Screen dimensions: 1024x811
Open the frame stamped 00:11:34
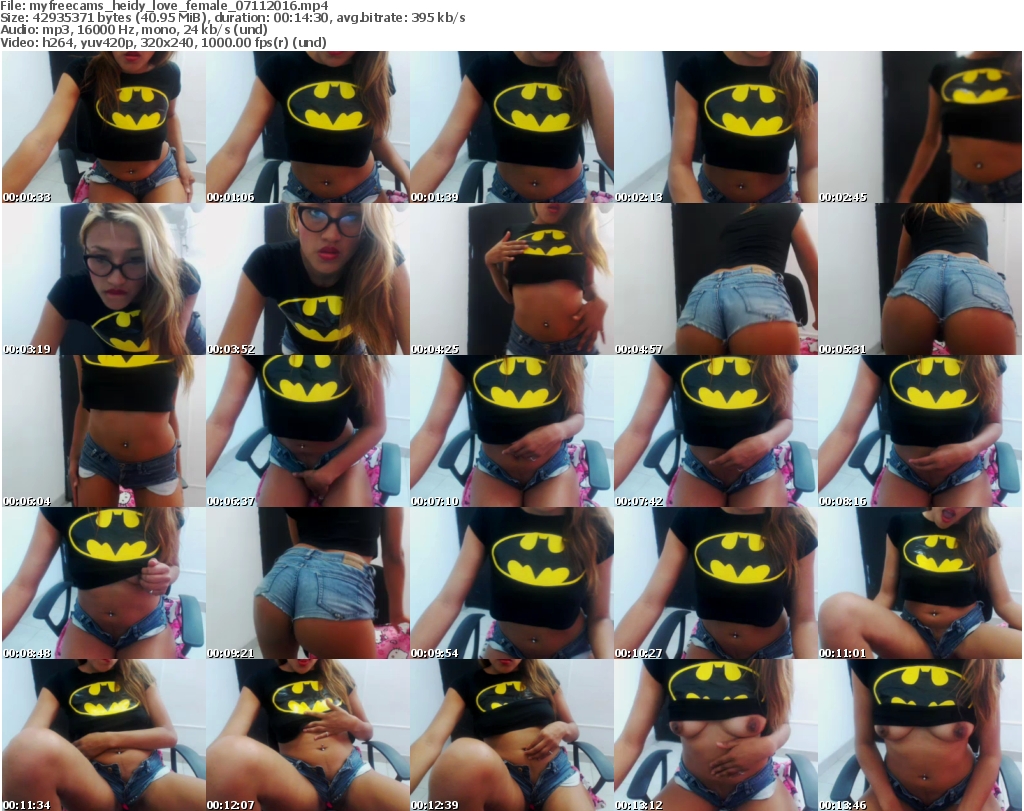click(104, 735)
